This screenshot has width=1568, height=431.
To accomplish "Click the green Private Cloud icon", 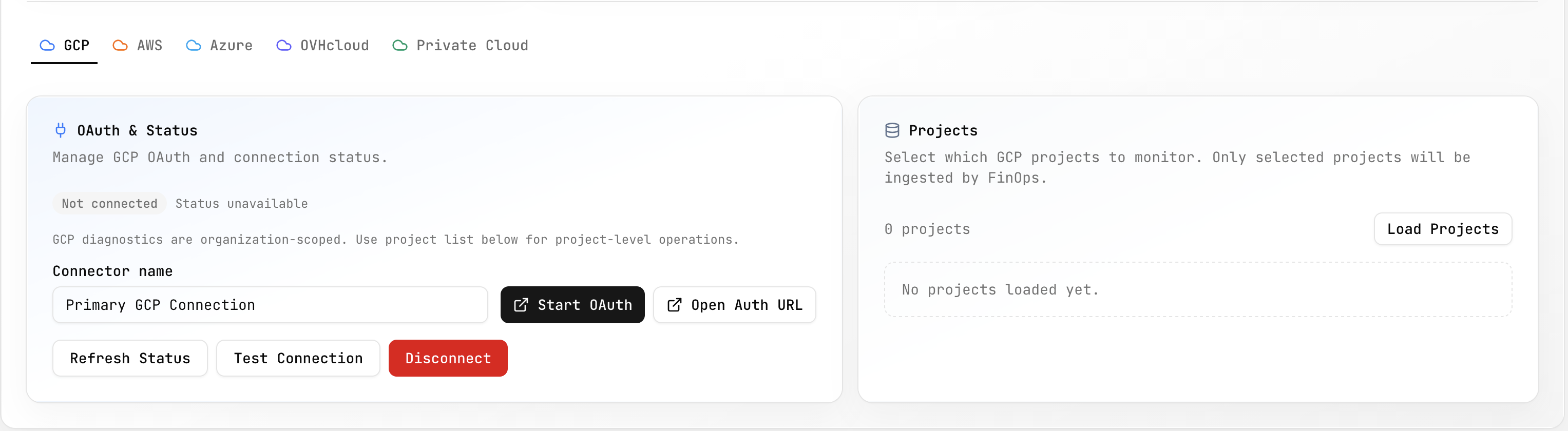I will click(400, 45).
